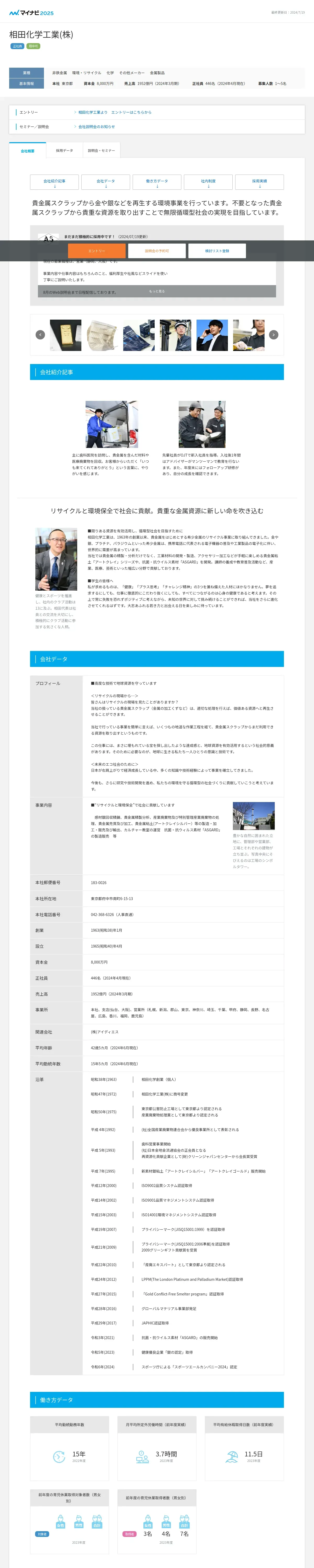
Task: Click the beach umbrella icon beside 11.5日
Action: point(232,1457)
